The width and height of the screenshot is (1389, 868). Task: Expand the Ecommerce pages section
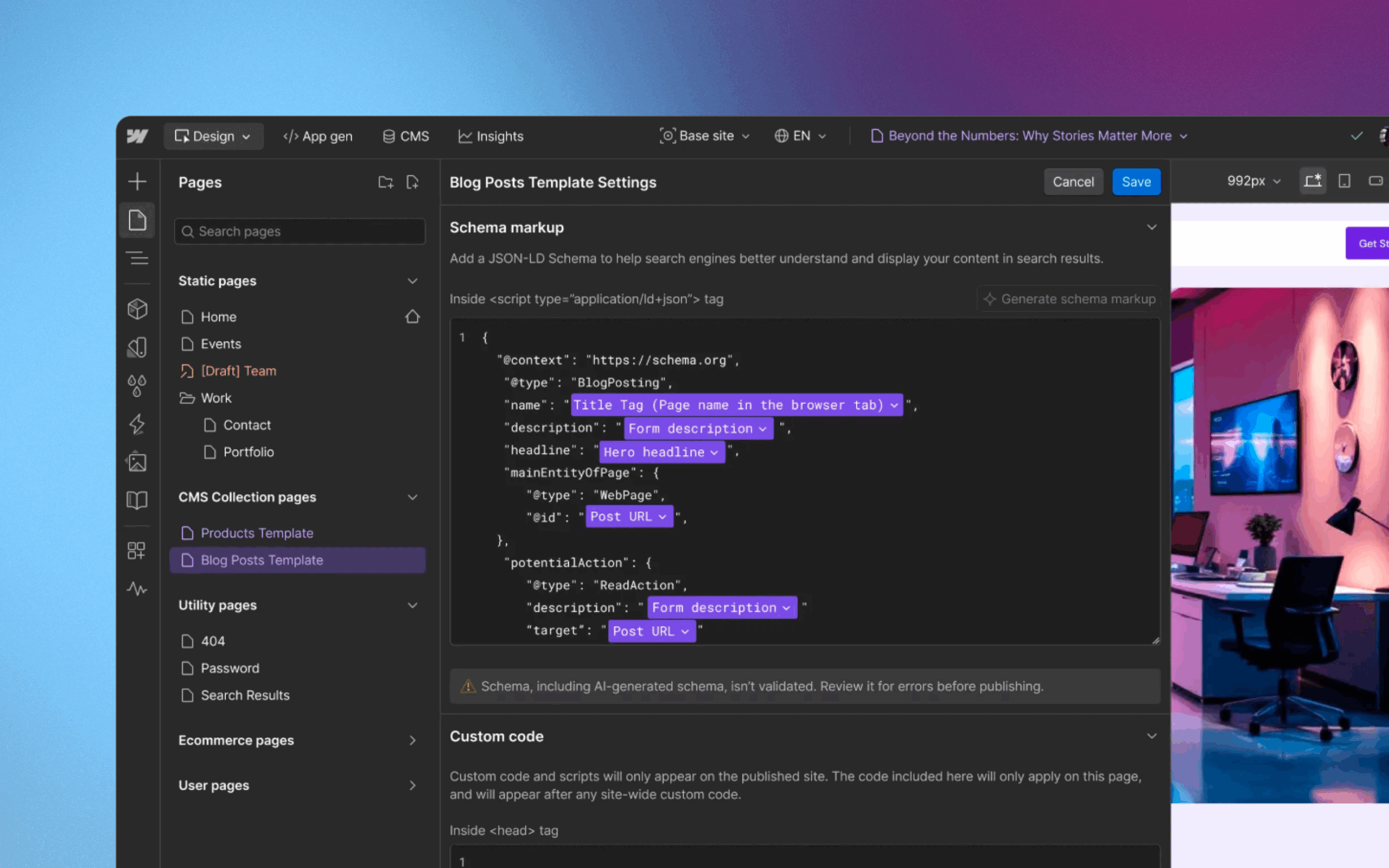tap(412, 740)
